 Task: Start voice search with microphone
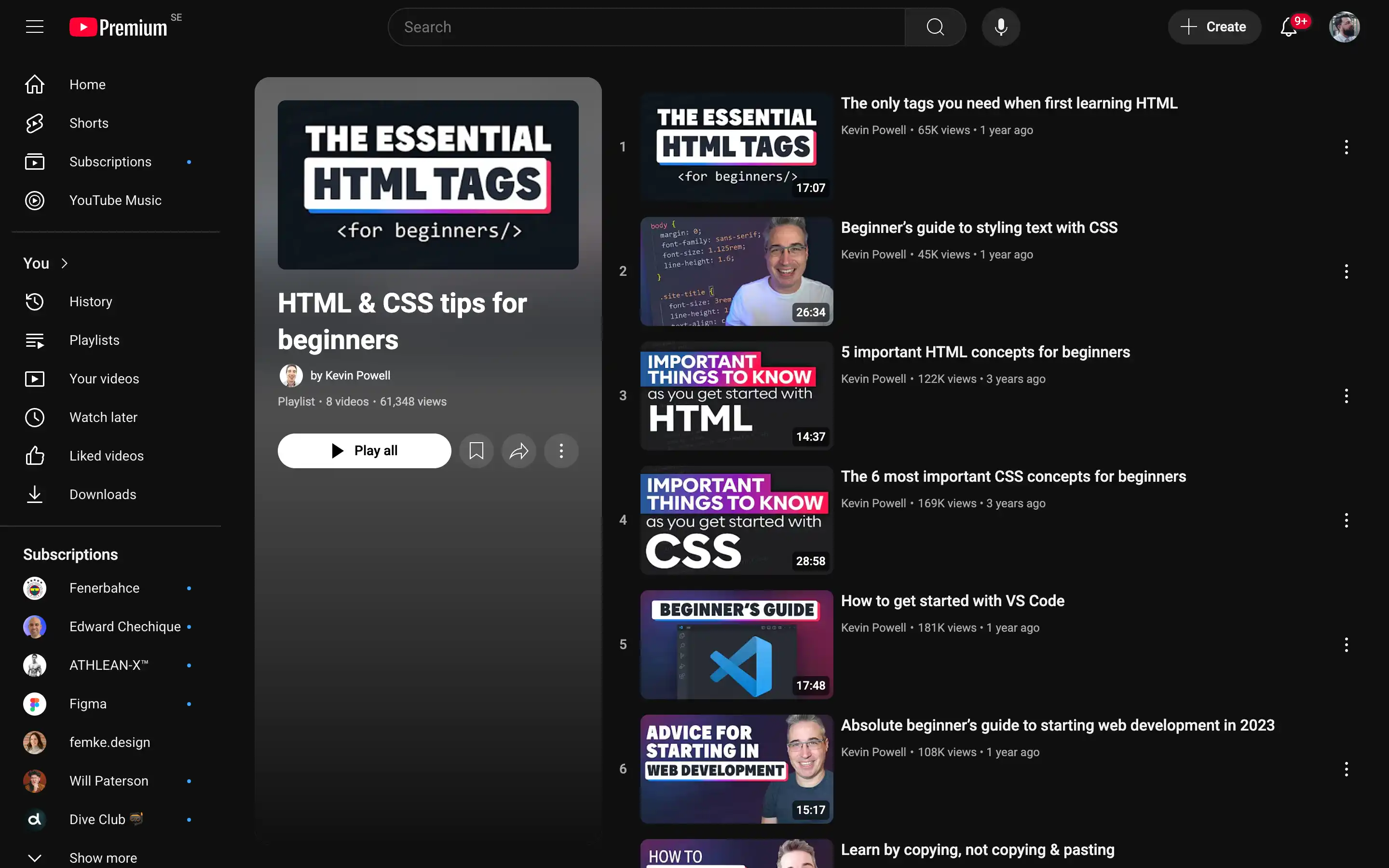1000,27
